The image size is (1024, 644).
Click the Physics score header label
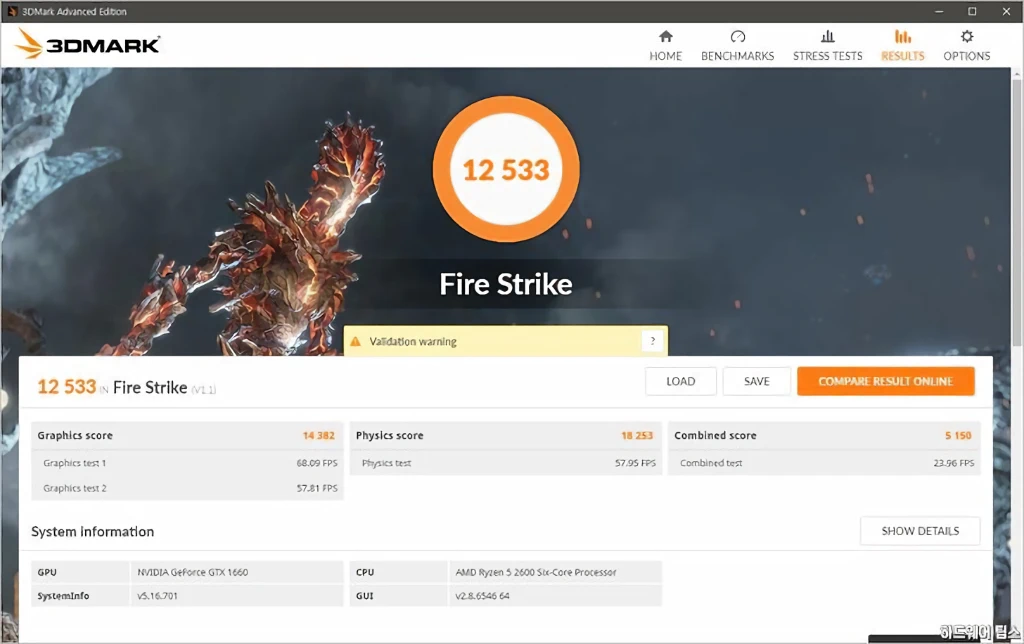390,436
